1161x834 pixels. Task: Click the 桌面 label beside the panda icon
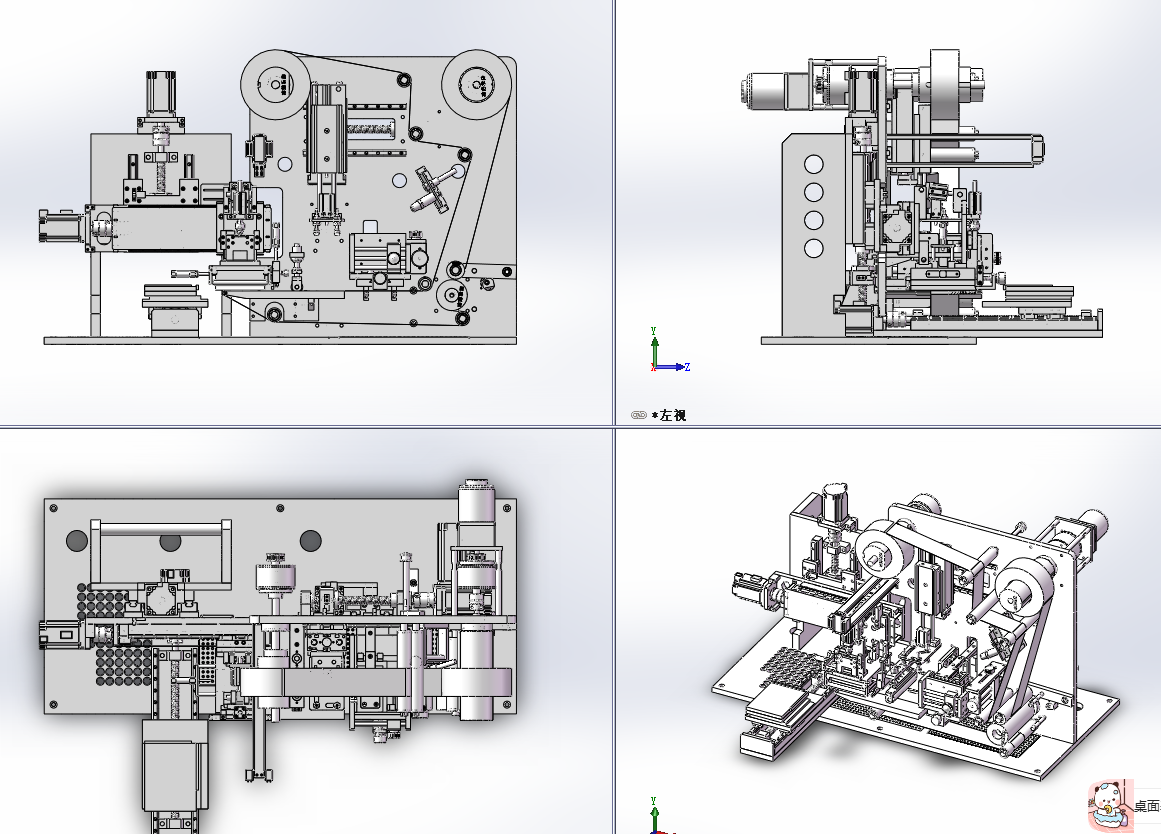pos(1148,806)
